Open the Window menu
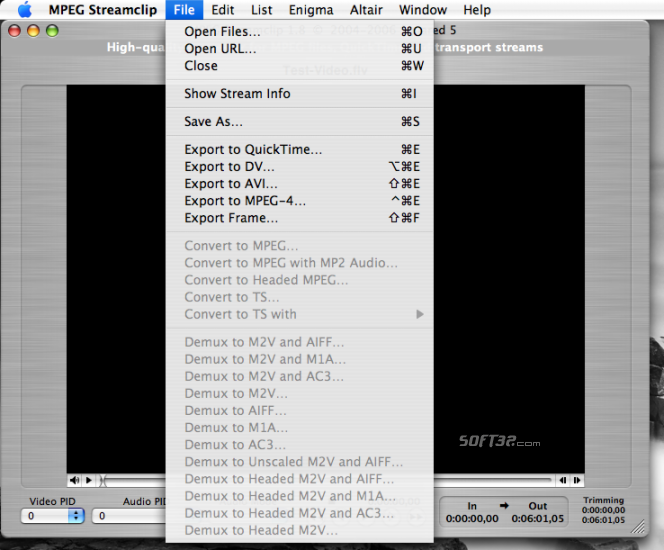The image size is (664, 550). coord(423,9)
